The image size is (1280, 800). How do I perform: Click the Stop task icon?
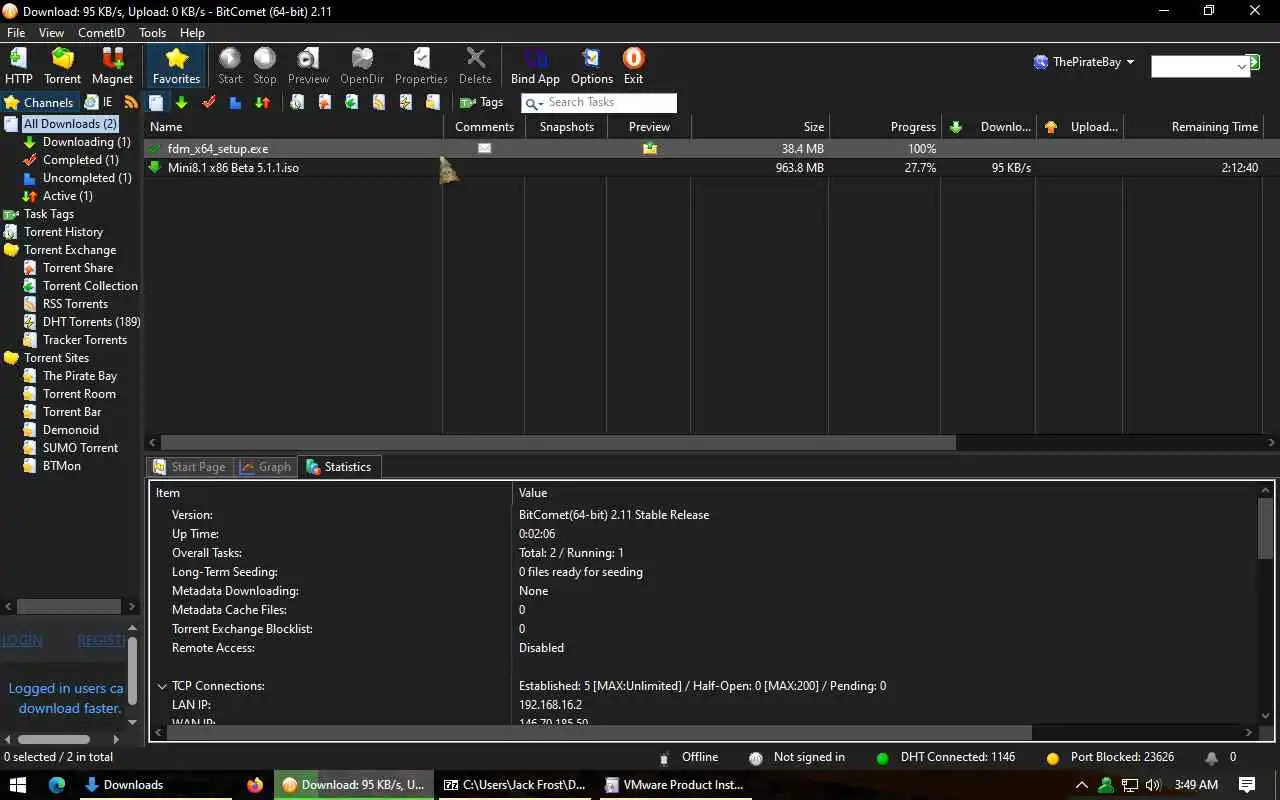[265, 66]
